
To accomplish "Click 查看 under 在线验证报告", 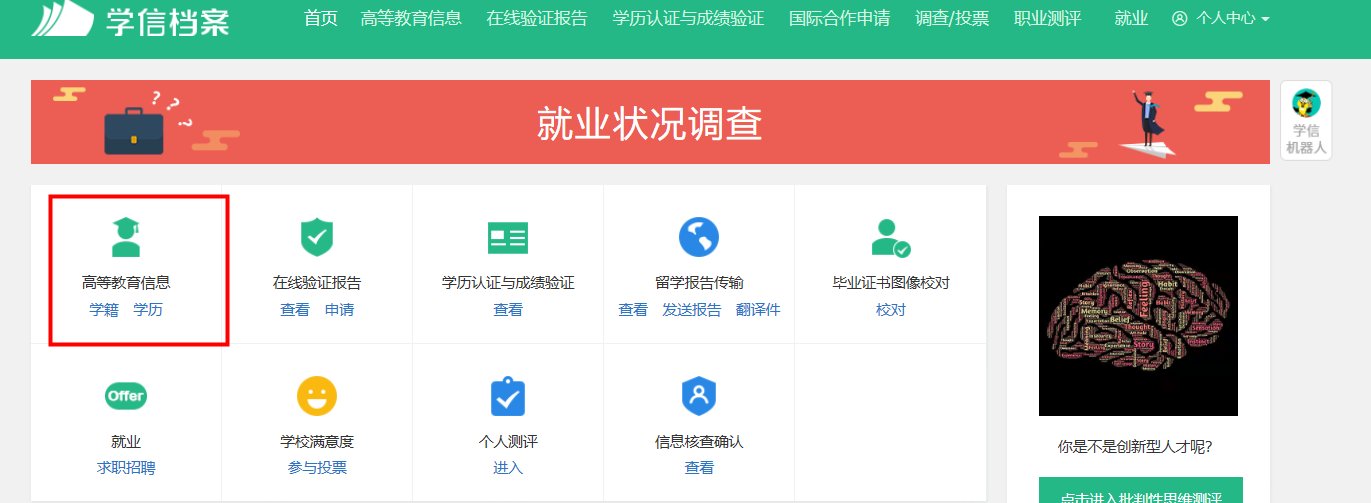I will point(295,309).
